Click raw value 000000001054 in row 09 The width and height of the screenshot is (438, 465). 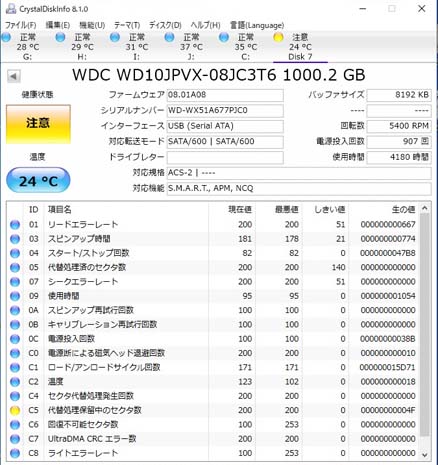[x=388, y=296]
